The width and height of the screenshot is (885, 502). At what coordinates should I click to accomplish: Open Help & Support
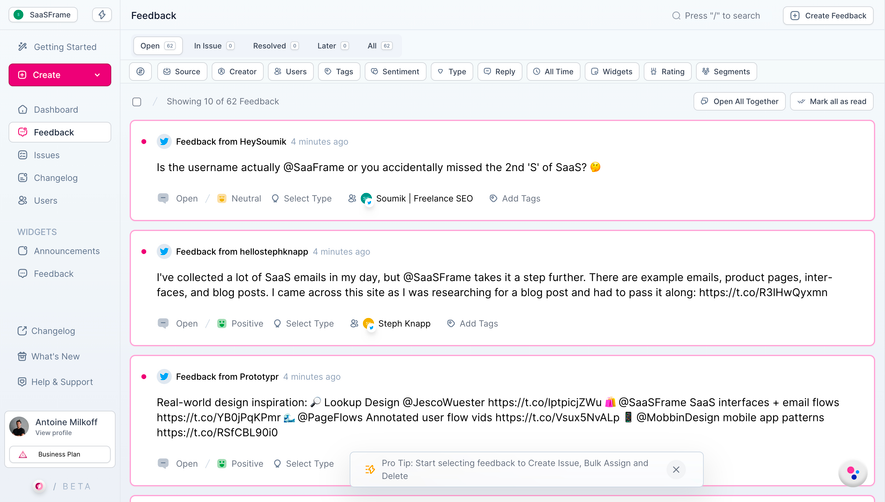[55, 382]
